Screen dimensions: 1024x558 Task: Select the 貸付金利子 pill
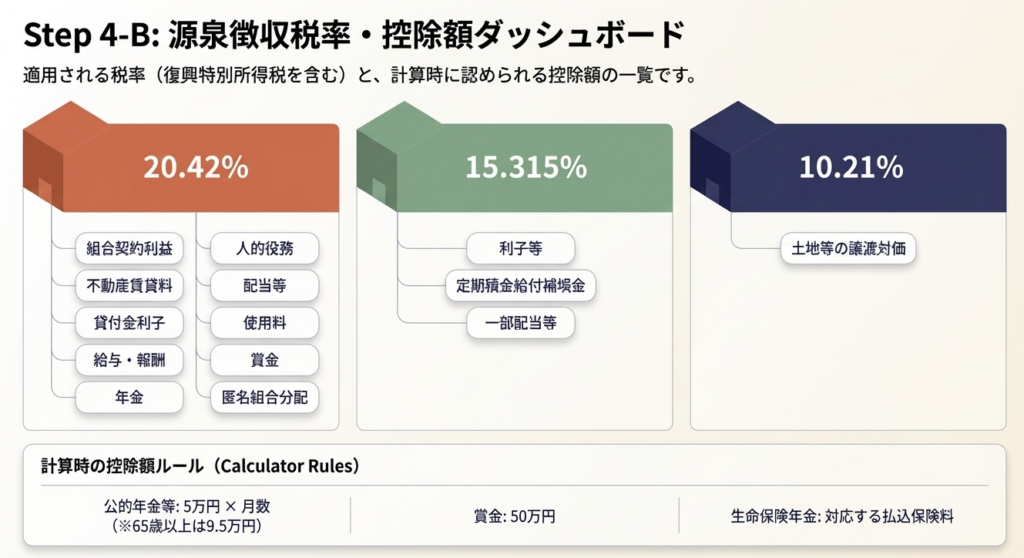click(x=130, y=323)
